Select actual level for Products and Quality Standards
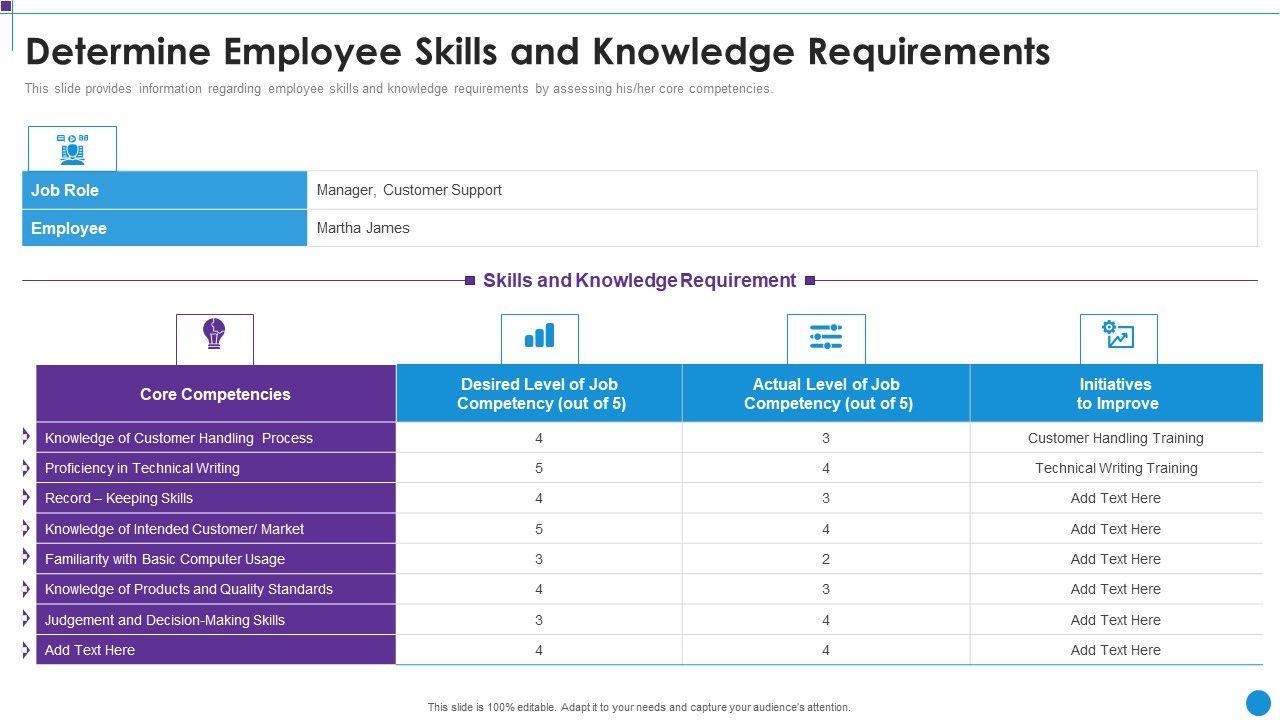The height and width of the screenshot is (720, 1280). click(826, 589)
